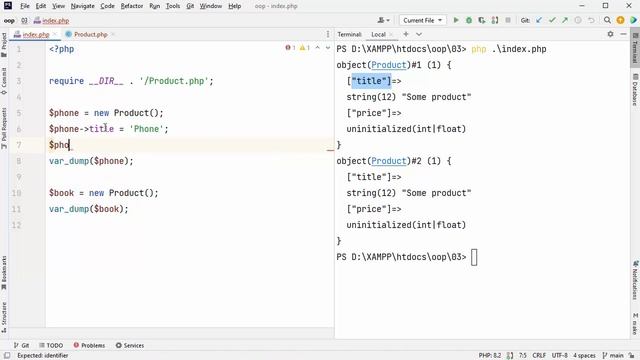Open the Commit tool window sidebar button
The width and height of the screenshot is (640, 360).
tap(4, 81)
